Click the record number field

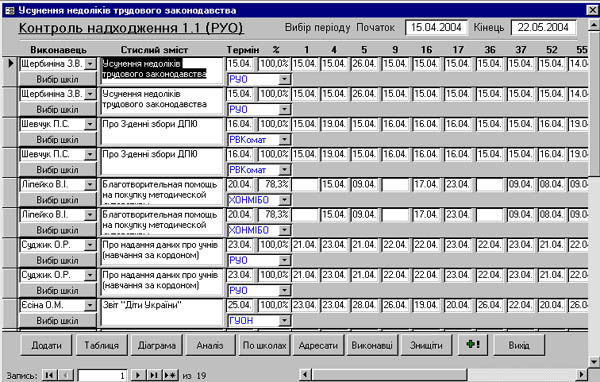pos(102,375)
